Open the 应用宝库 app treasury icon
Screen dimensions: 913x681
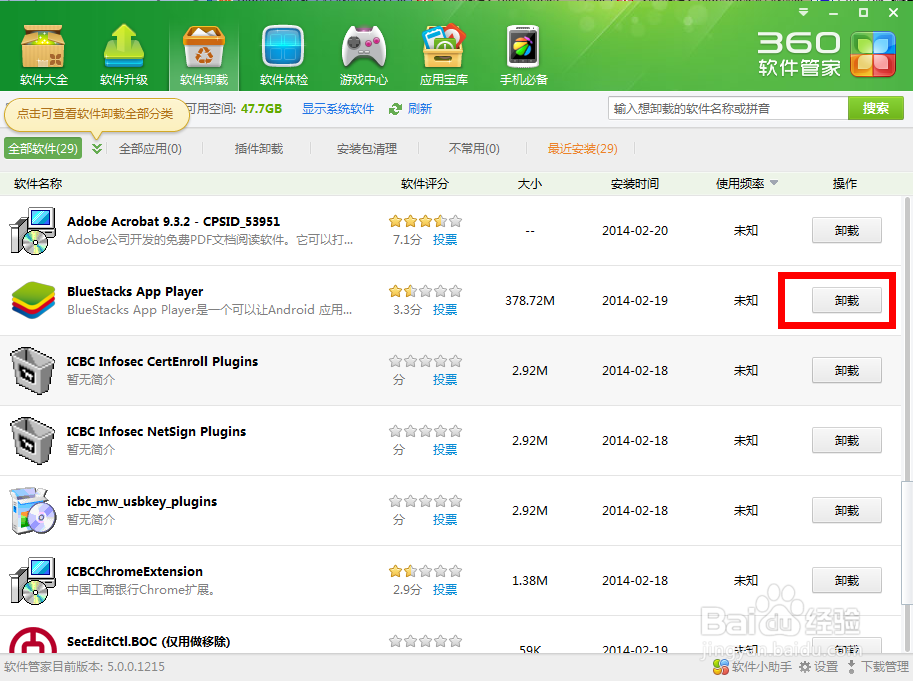tap(444, 55)
